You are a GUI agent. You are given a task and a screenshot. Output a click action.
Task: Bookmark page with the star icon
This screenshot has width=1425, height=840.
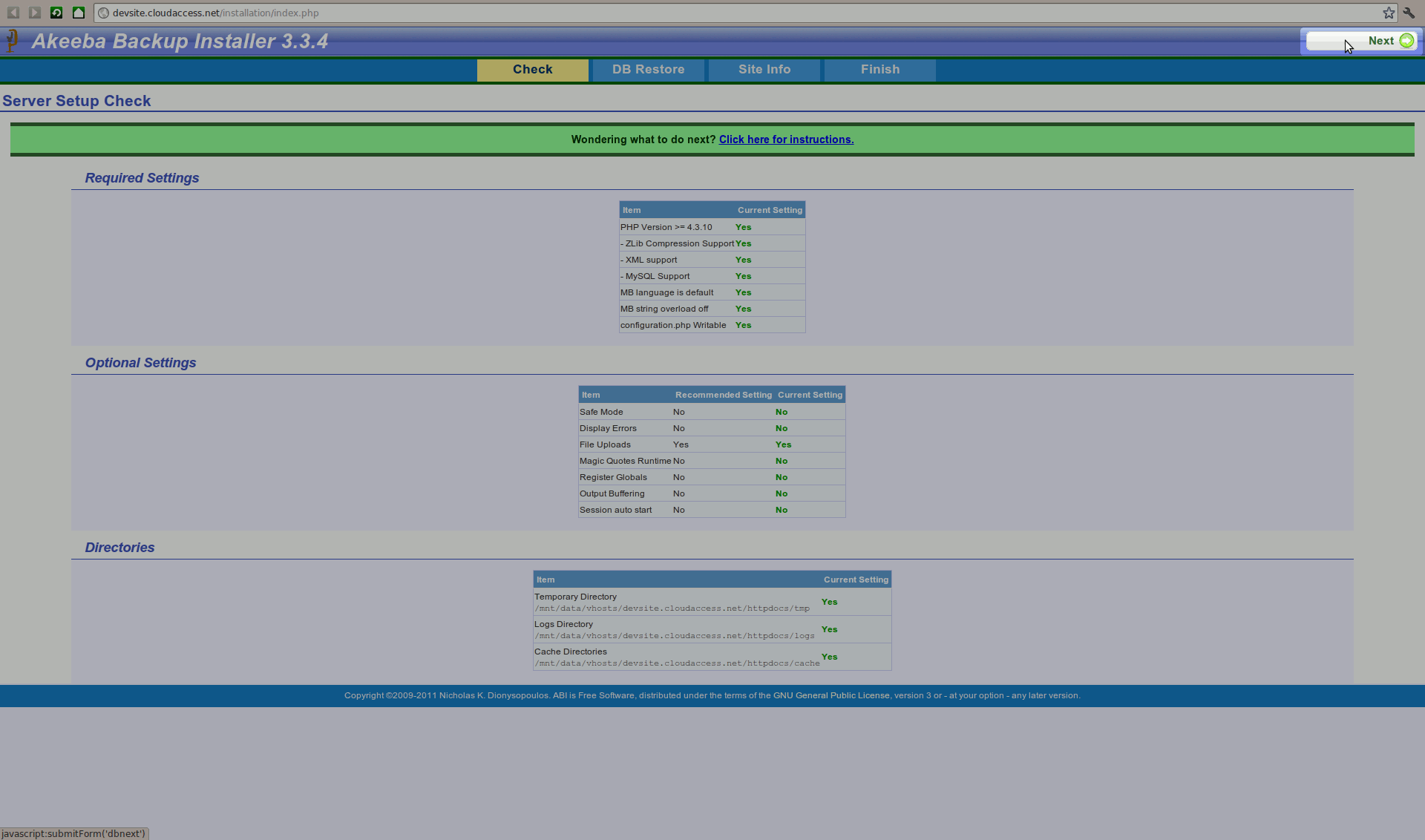coord(1389,13)
